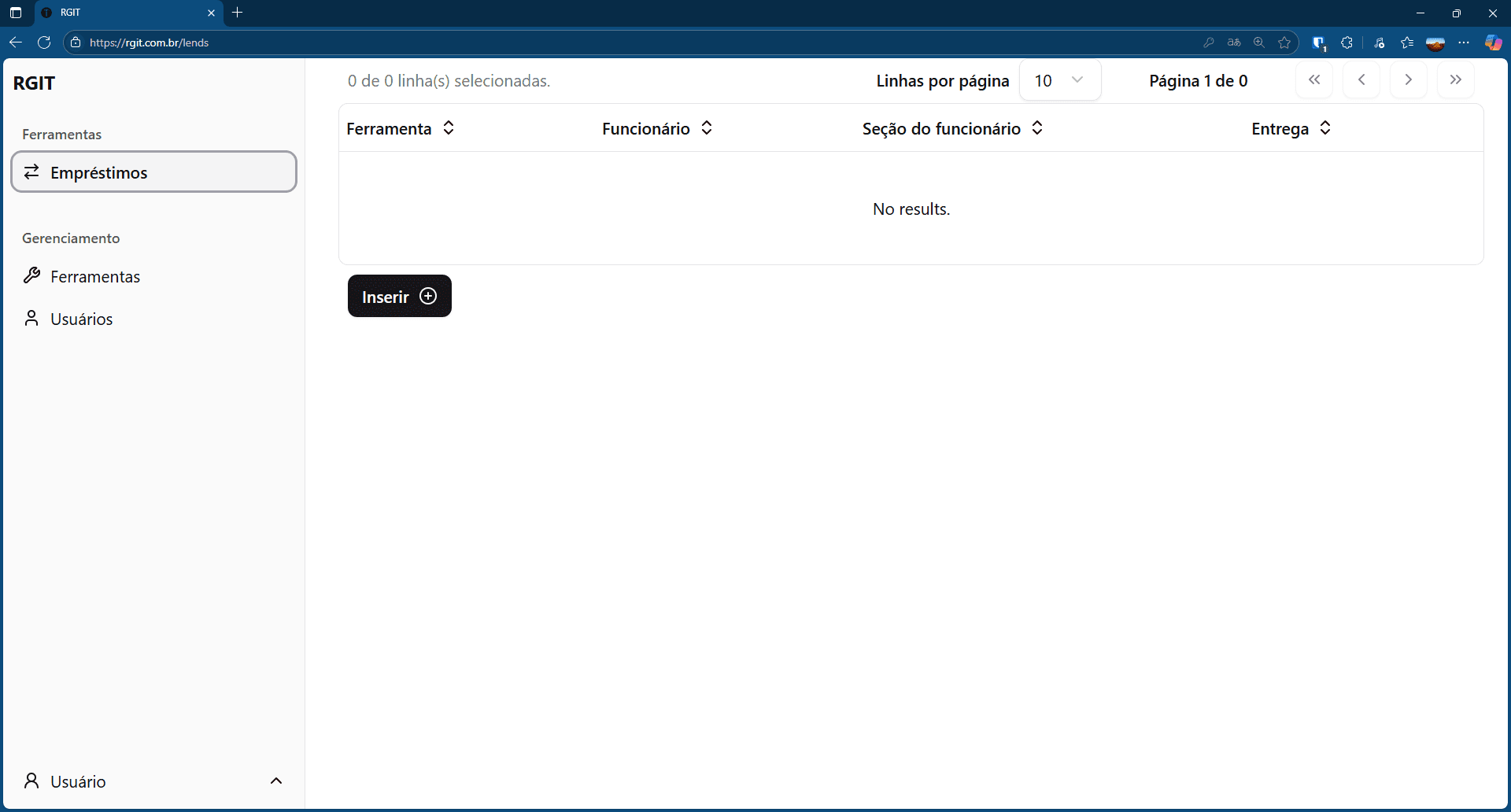
Task: Jump to the last page of results
Action: tap(1455, 80)
